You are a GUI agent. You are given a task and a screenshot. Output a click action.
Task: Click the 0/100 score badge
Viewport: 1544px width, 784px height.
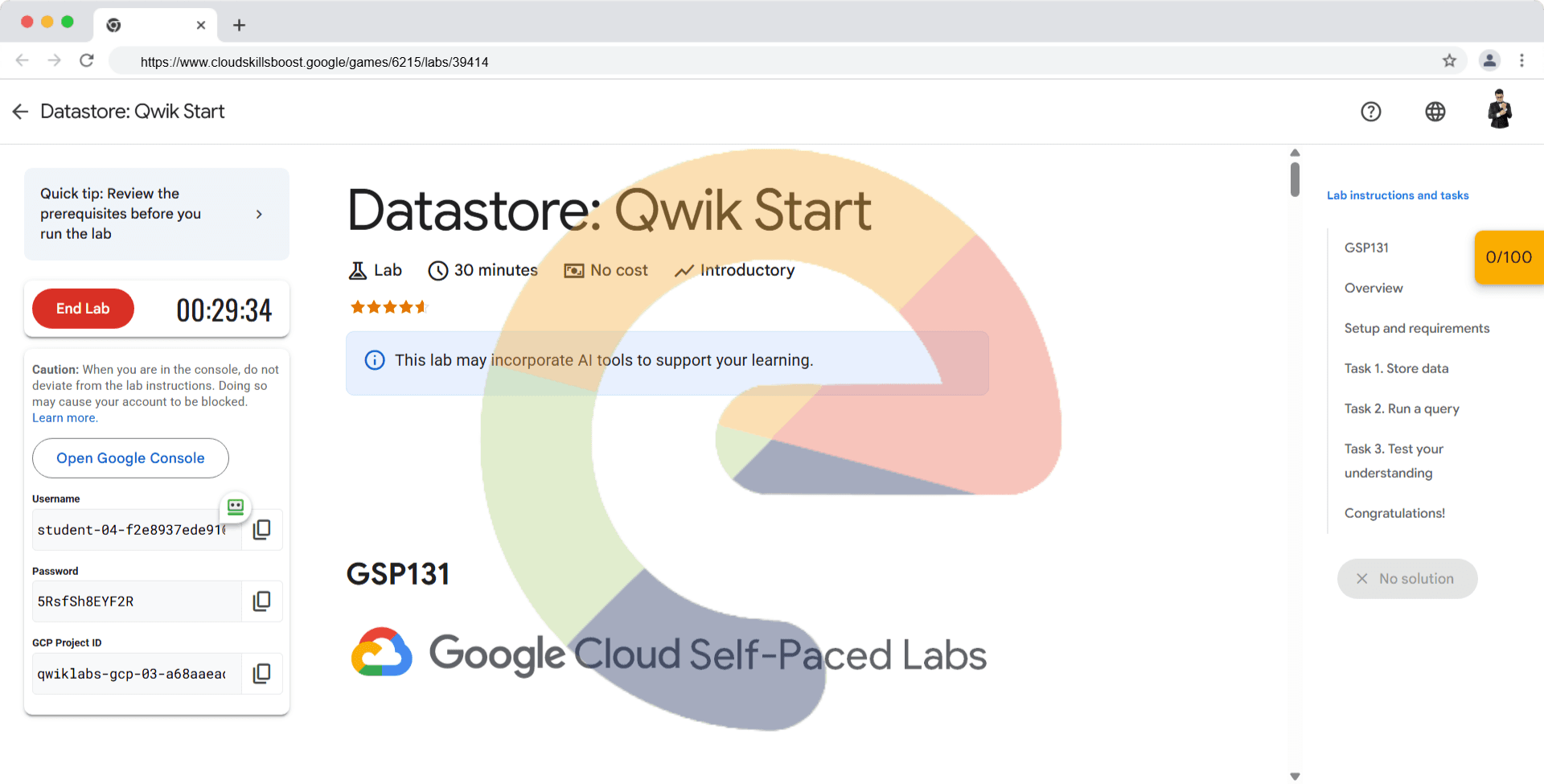coord(1509,257)
